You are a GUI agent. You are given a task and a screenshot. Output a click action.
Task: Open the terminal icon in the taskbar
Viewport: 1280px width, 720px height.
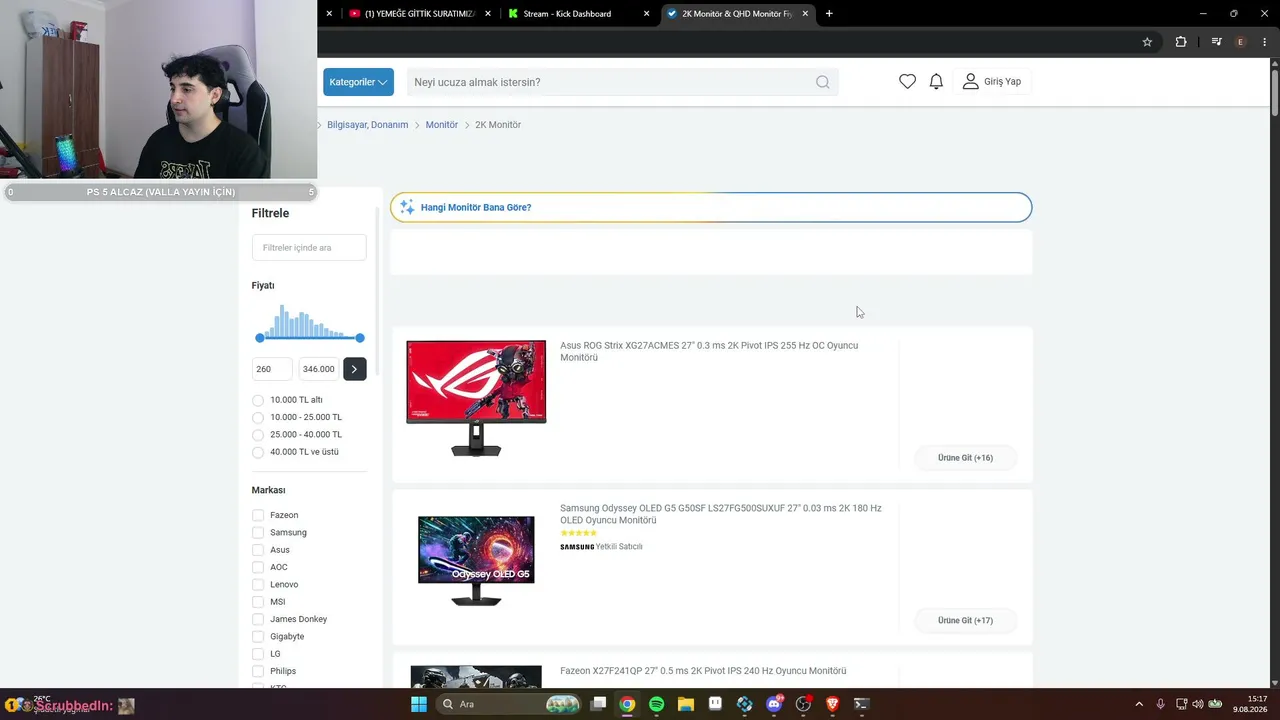pos(861,704)
